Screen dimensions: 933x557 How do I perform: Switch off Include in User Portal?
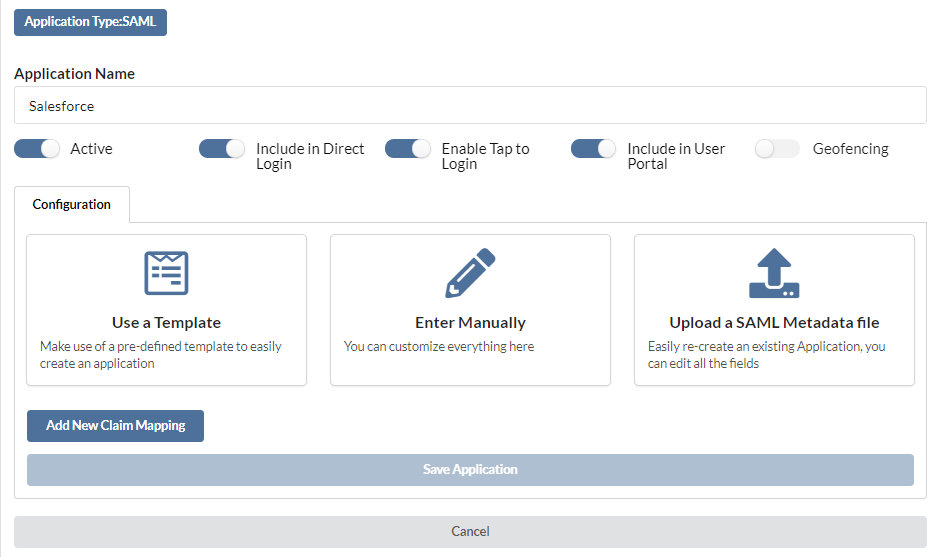click(593, 149)
